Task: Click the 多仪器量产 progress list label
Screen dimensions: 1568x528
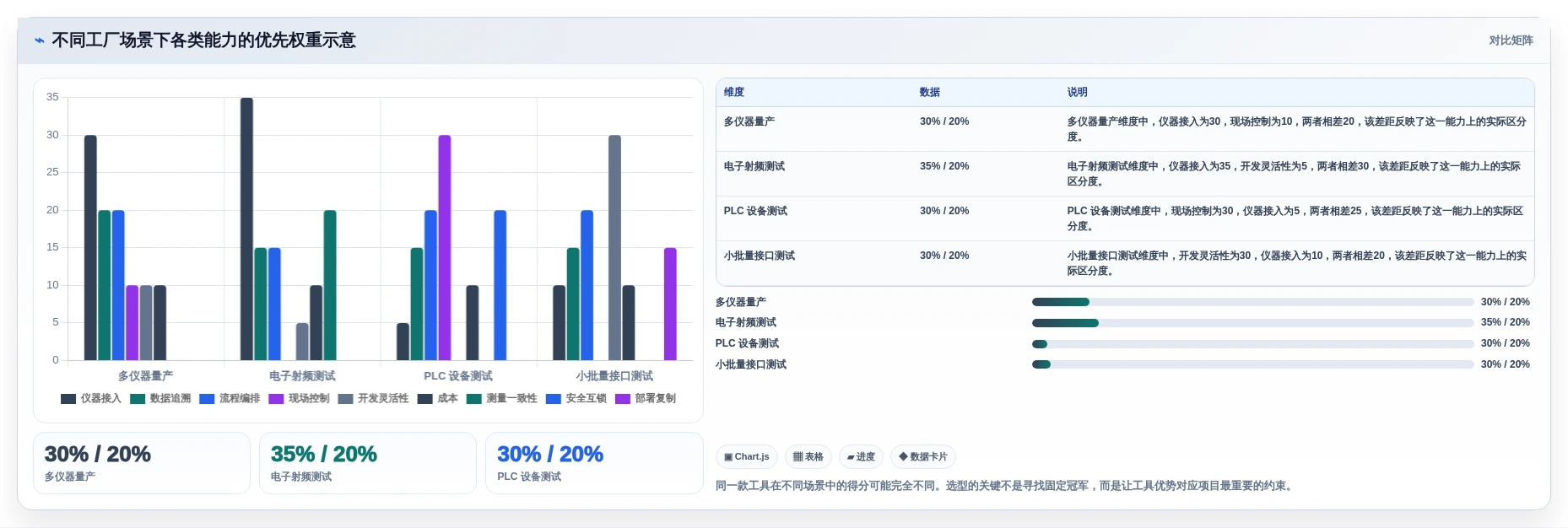Action: point(740,302)
